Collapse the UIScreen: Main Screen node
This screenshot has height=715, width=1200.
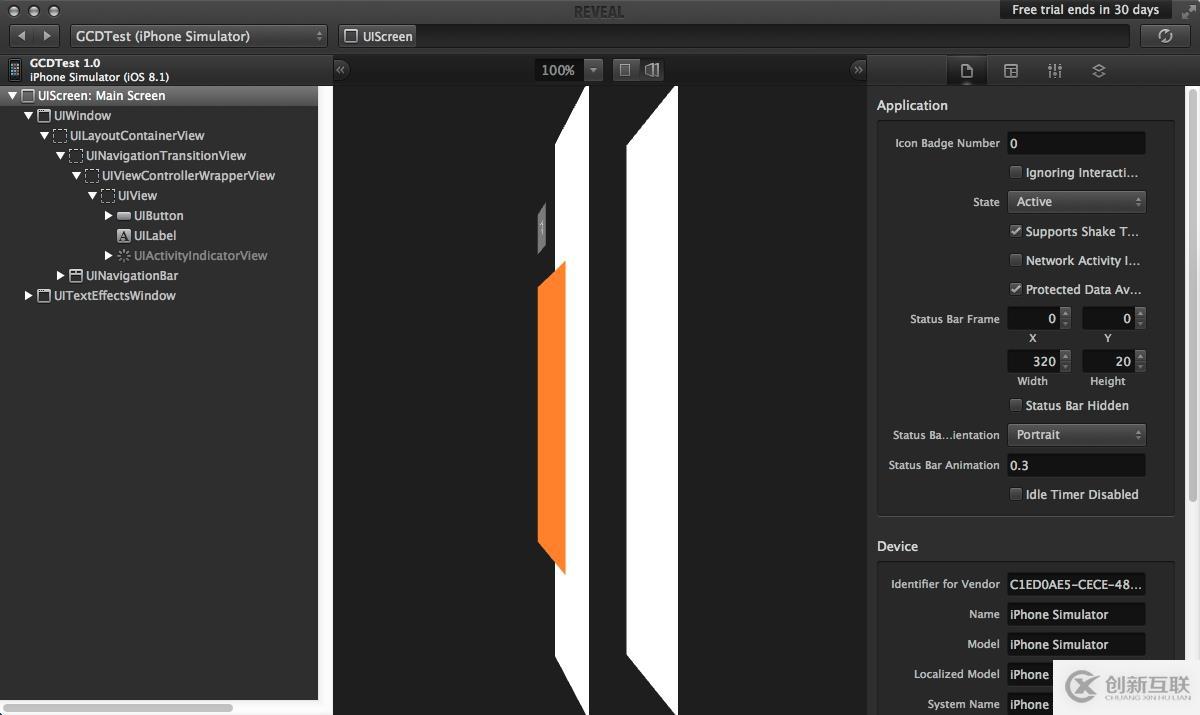point(12,96)
